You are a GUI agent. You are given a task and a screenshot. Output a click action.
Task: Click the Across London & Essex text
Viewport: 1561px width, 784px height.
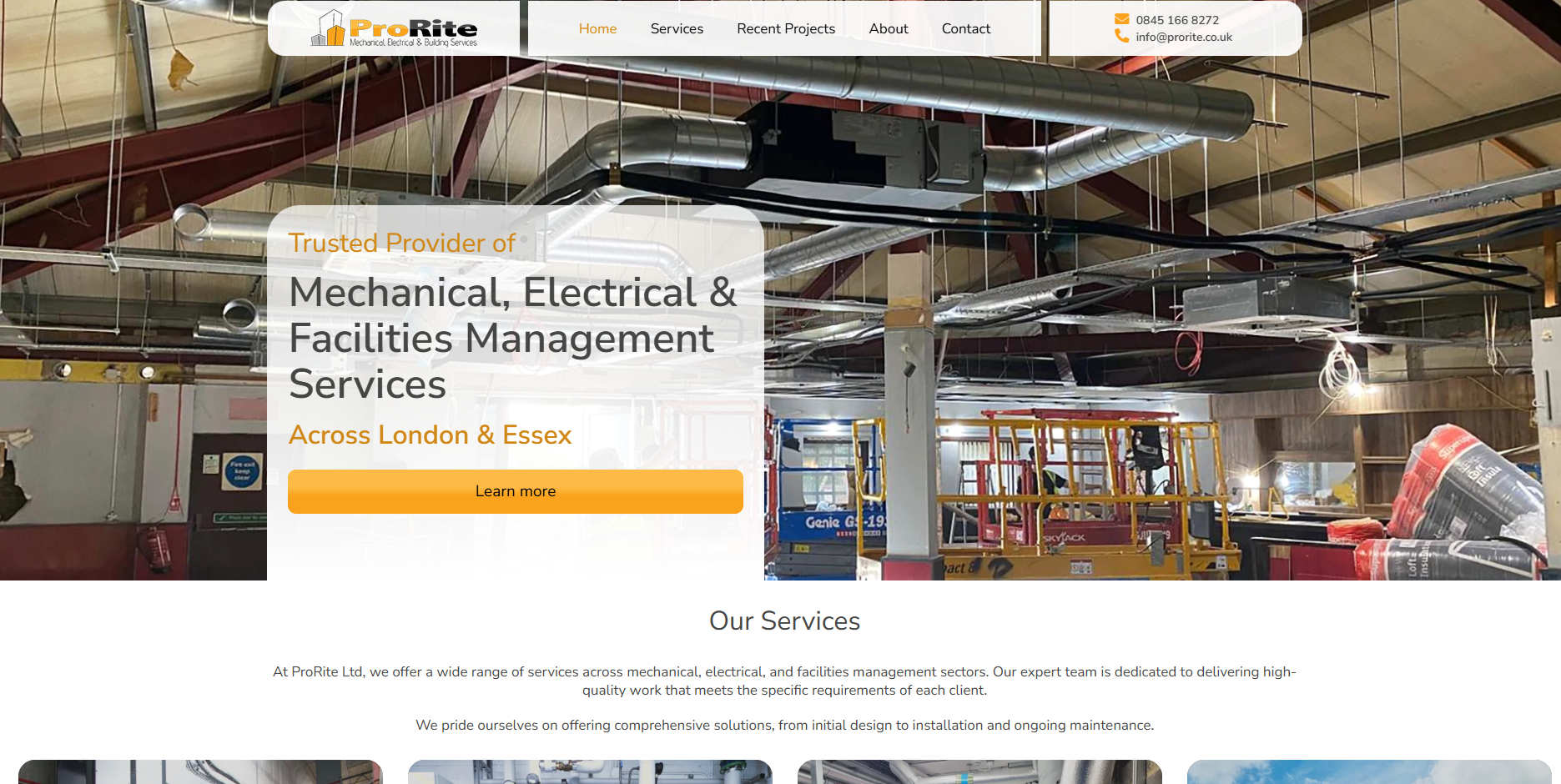click(x=430, y=435)
